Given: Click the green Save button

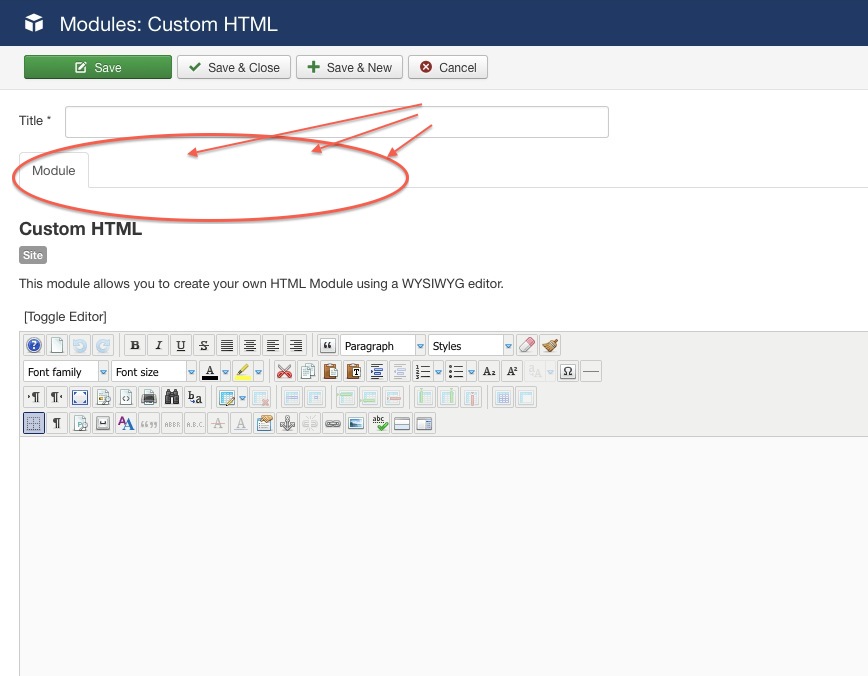Looking at the screenshot, I should 98,67.
